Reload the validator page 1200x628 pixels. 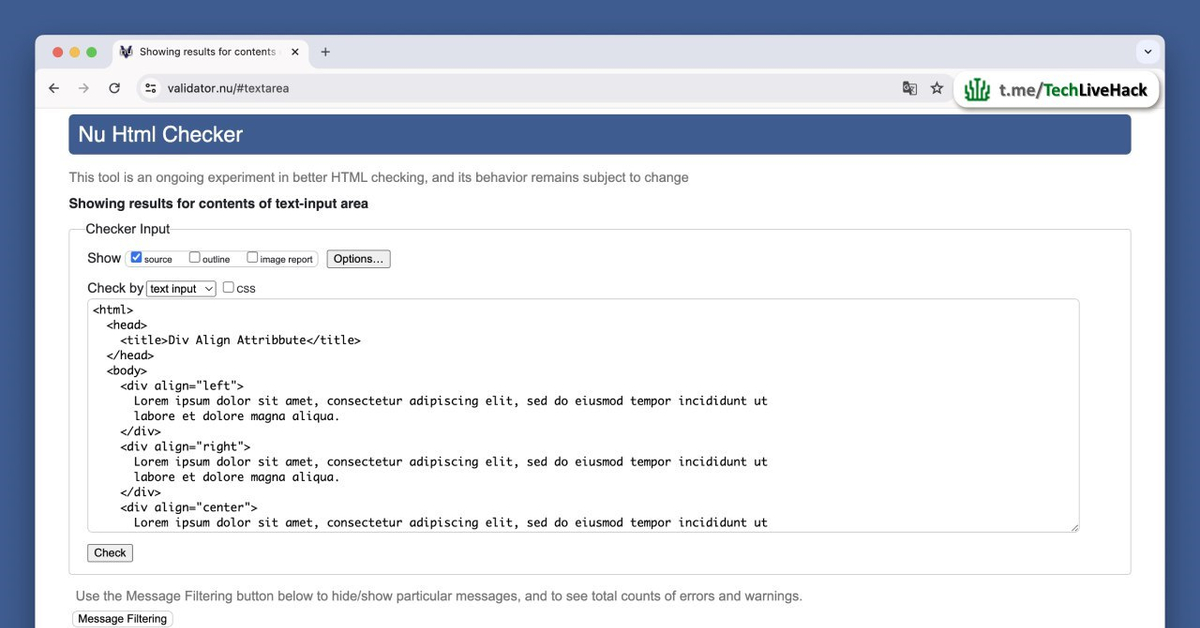[114, 88]
